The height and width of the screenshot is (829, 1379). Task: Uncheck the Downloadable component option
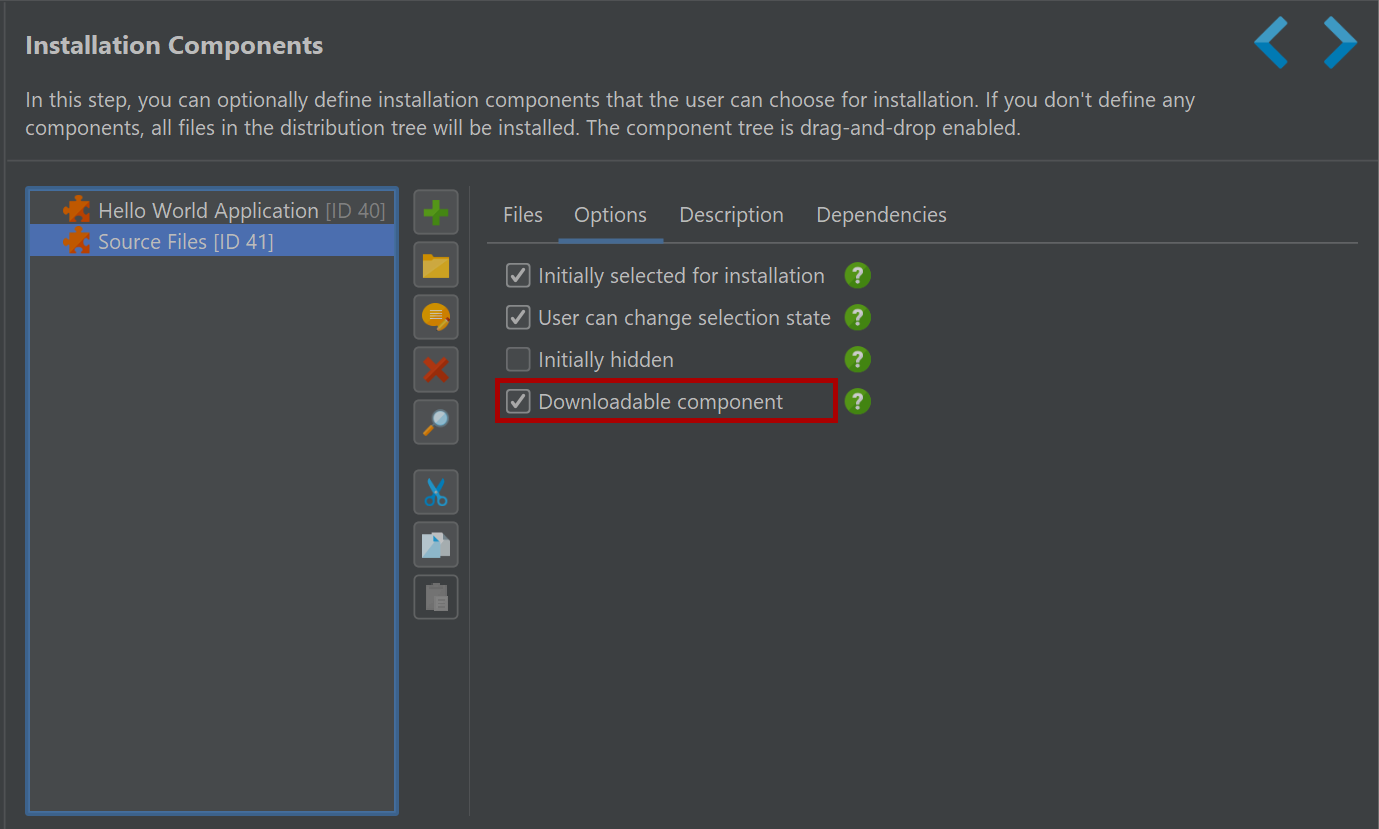click(518, 401)
